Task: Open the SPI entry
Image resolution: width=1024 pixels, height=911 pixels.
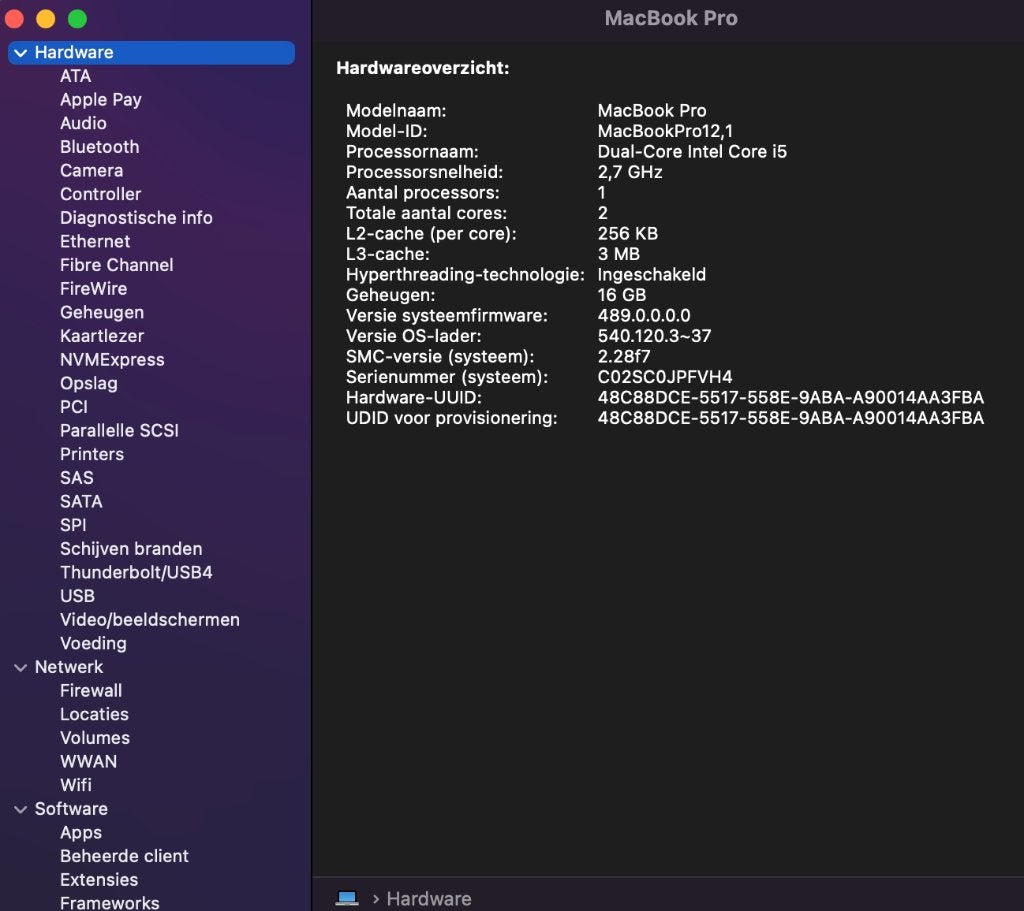Action: [73, 525]
